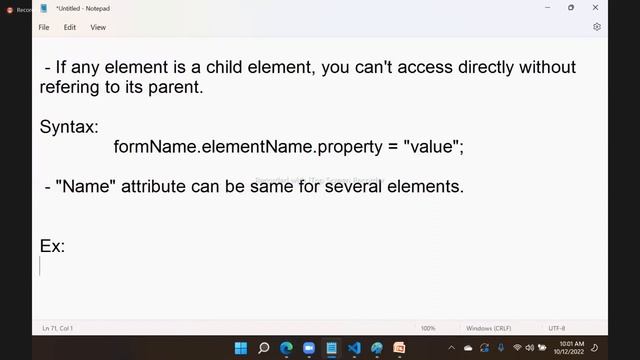Screen dimensions: 640x360
Task: Open PowerPoint from taskbar
Action: point(399,348)
